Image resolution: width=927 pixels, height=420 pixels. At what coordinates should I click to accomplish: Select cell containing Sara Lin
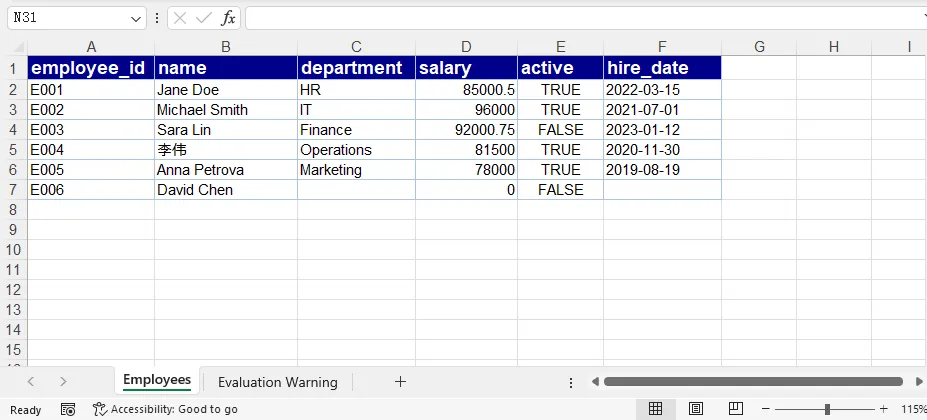click(x=226, y=130)
